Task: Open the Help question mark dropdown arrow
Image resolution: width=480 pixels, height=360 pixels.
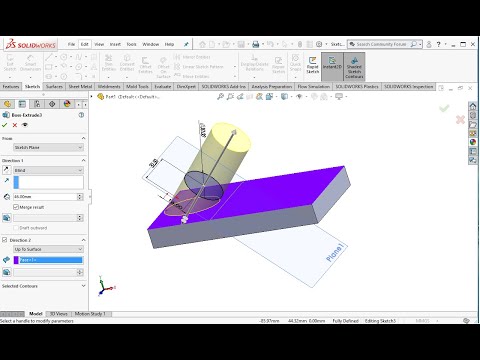Action: [446, 44]
